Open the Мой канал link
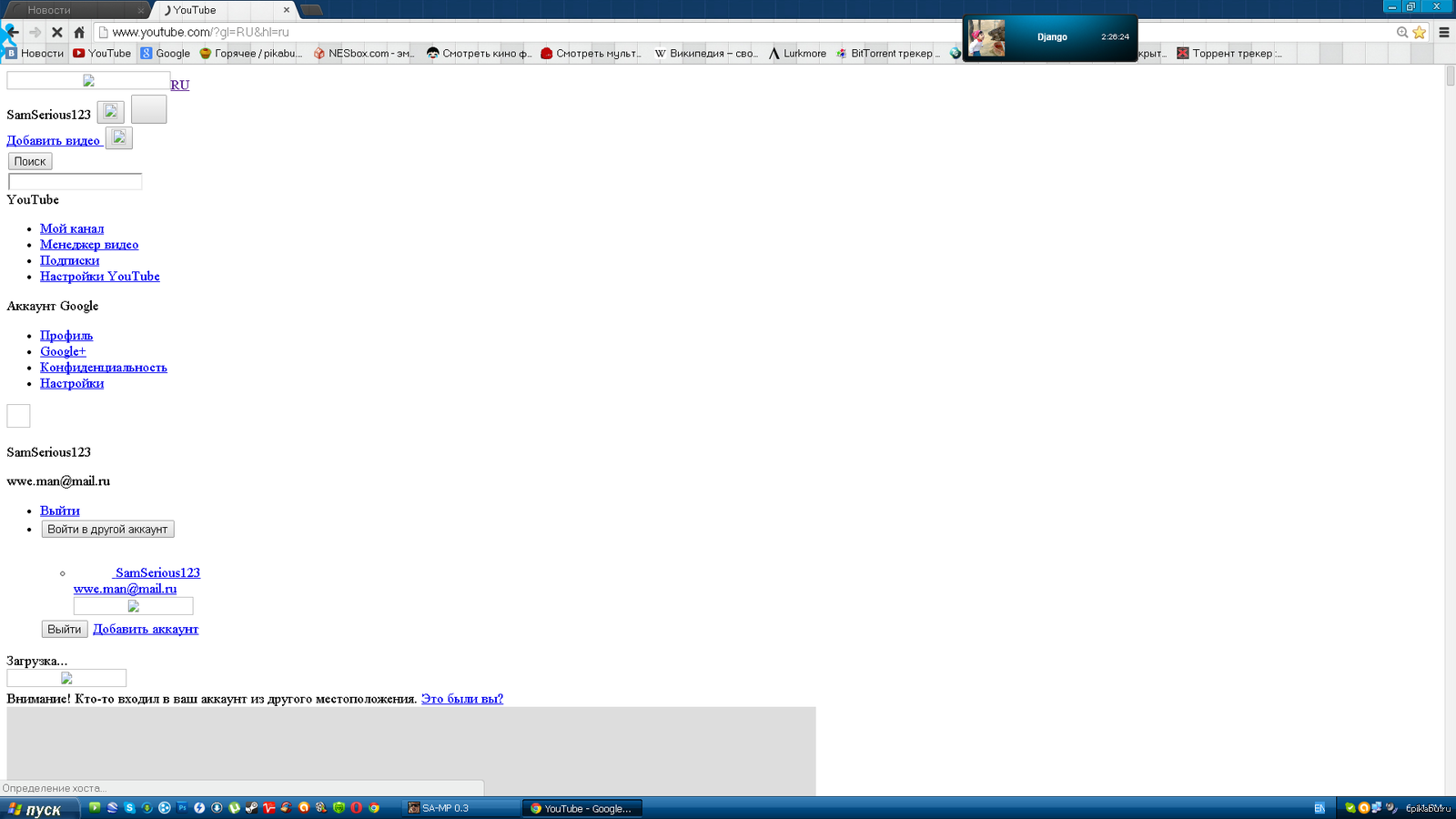Image resolution: width=1456 pixels, height=819 pixels. (x=72, y=228)
